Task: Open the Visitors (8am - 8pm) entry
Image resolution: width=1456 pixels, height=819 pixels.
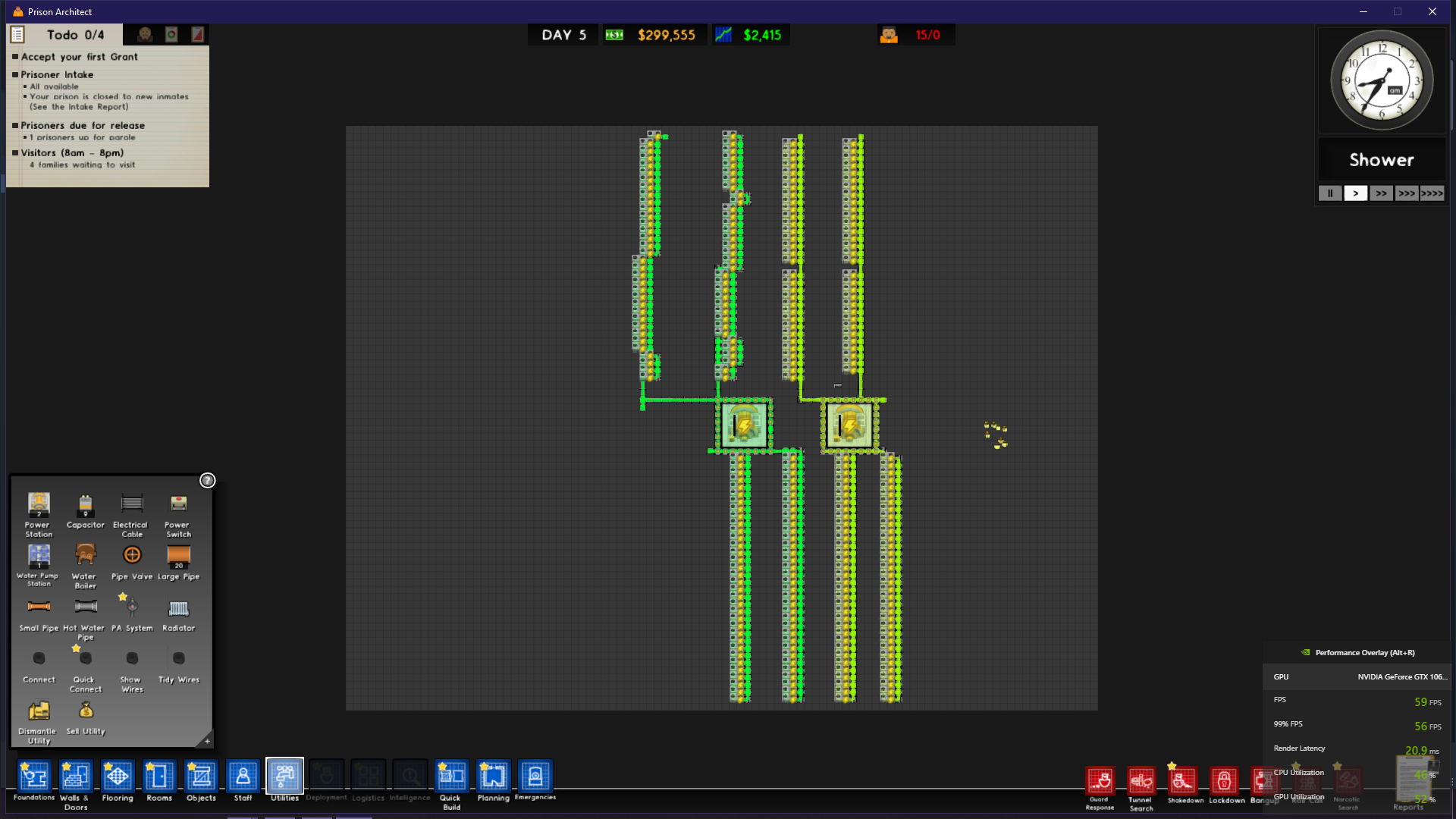Action: 71,152
